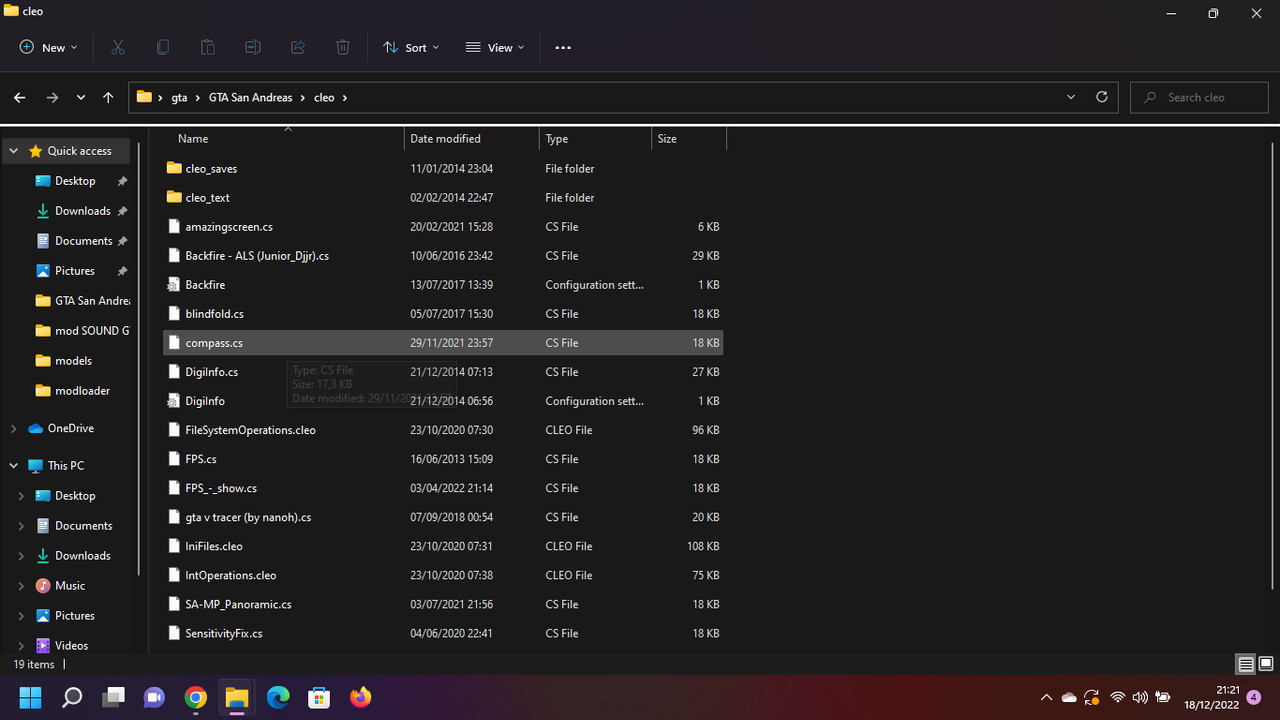The width and height of the screenshot is (1280, 720).
Task: Open the See more ellipsis menu
Action: (x=563, y=47)
